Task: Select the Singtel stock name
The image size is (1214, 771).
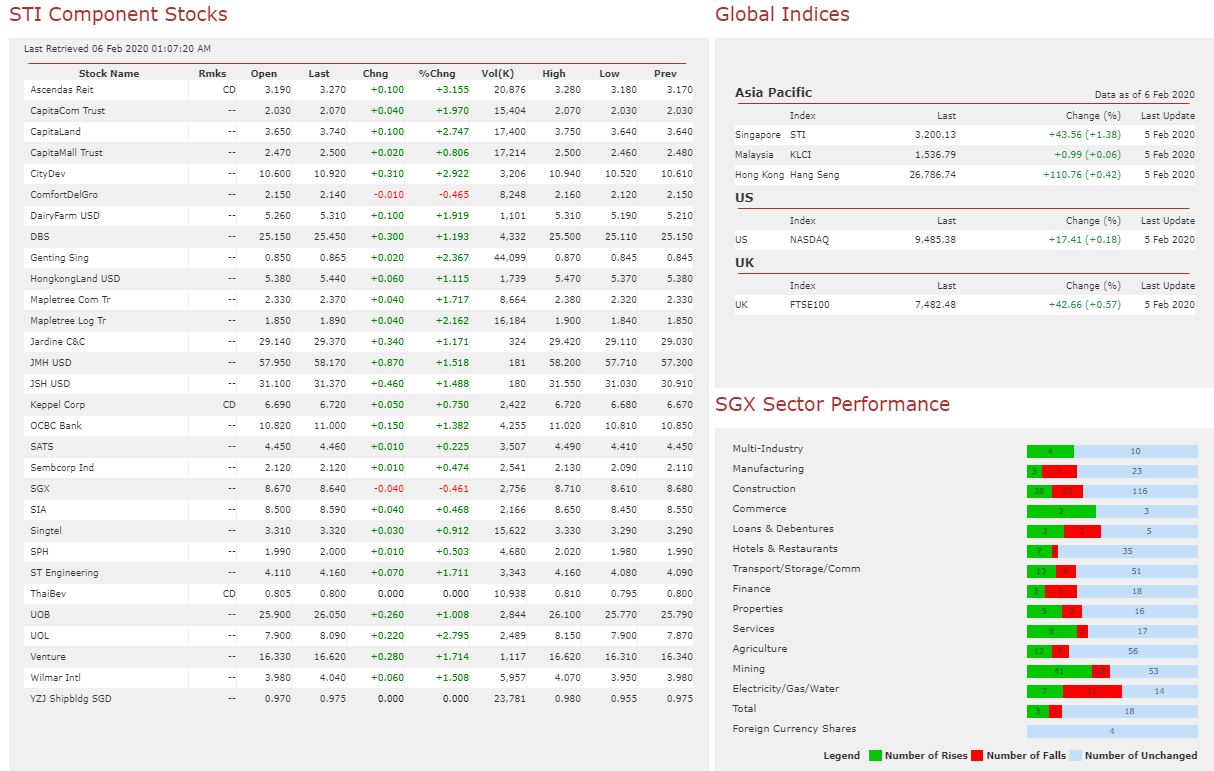Action: click(45, 530)
